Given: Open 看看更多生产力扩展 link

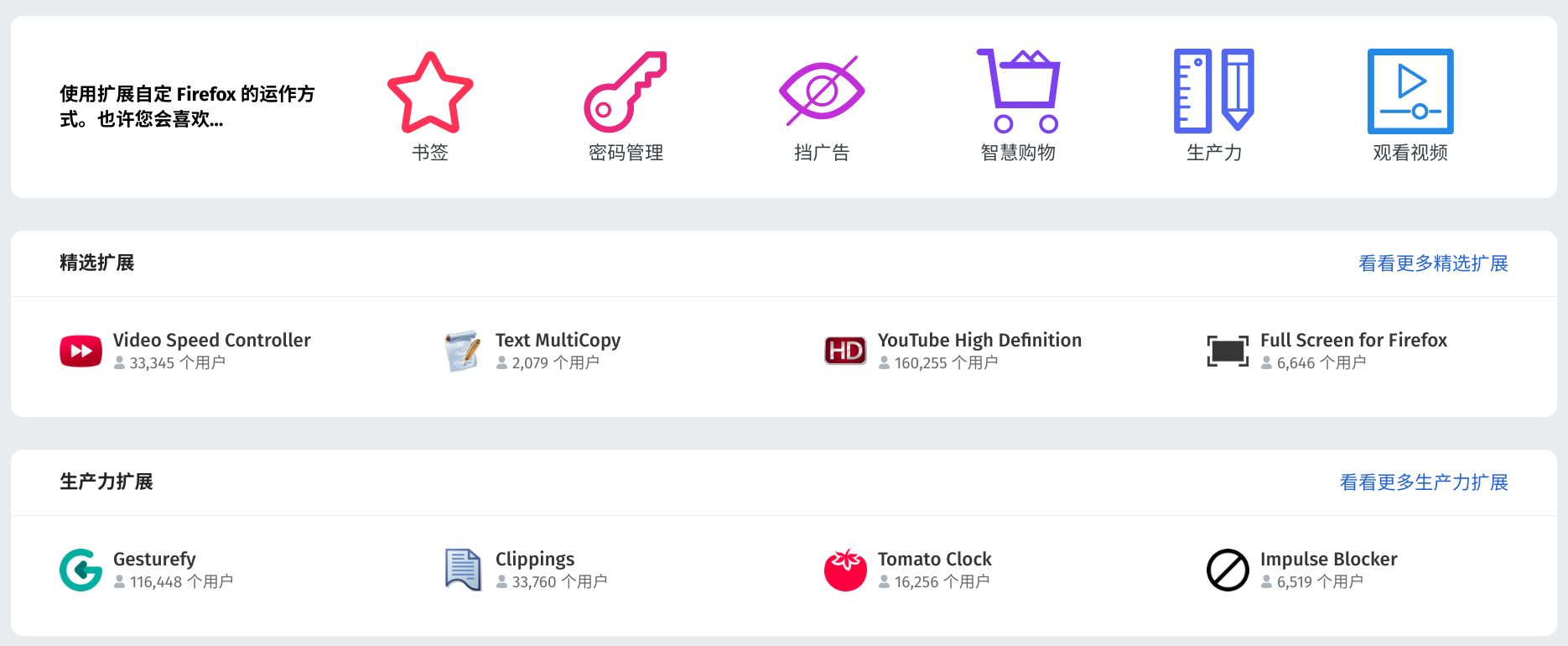Looking at the screenshot, I should pos(1424,482).
